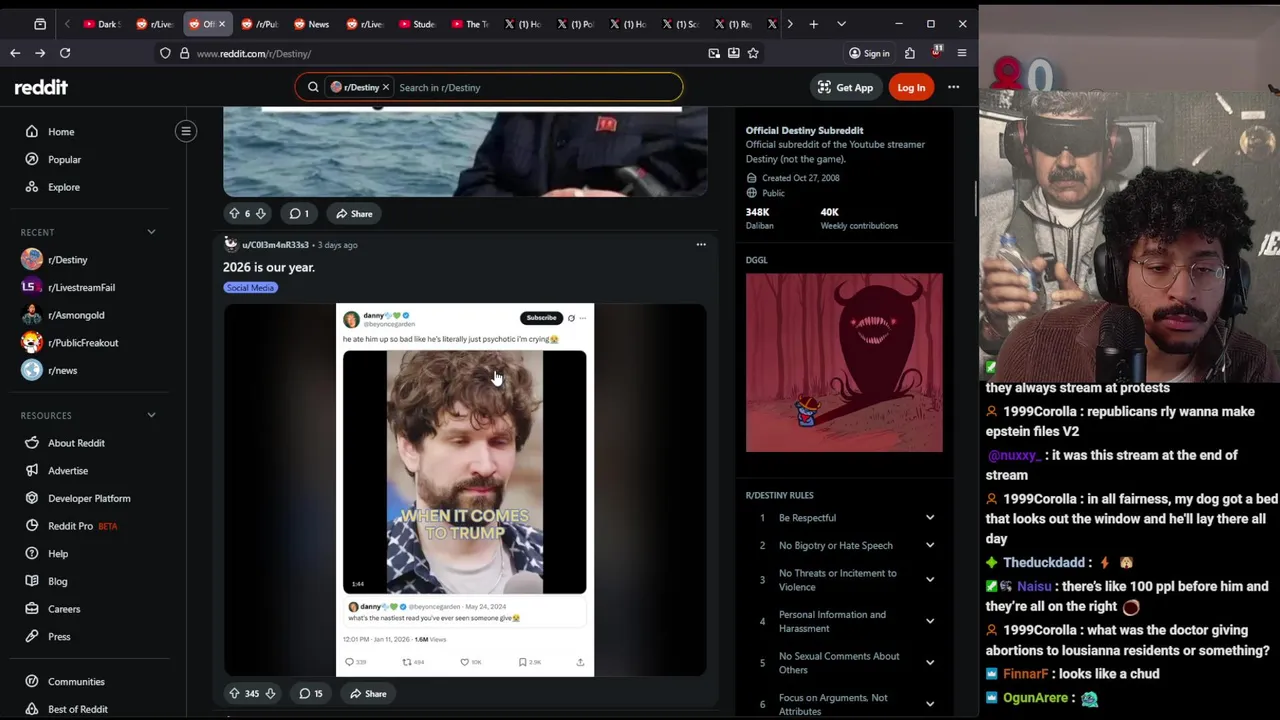Image resolution: width=1280 pixels, height=720 pixels.
Task: Open the '2026 is our year.' post title
Action: click(269, 267)
